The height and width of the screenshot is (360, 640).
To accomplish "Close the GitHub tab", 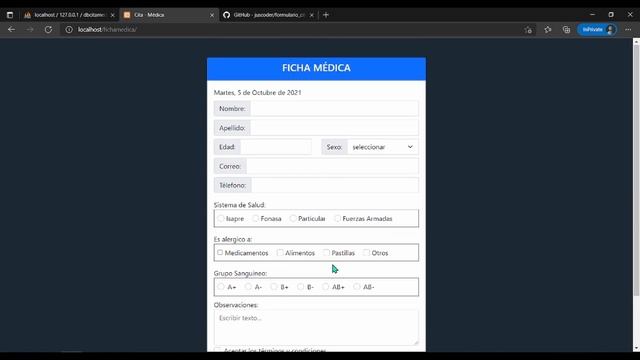I will (312, 15).
